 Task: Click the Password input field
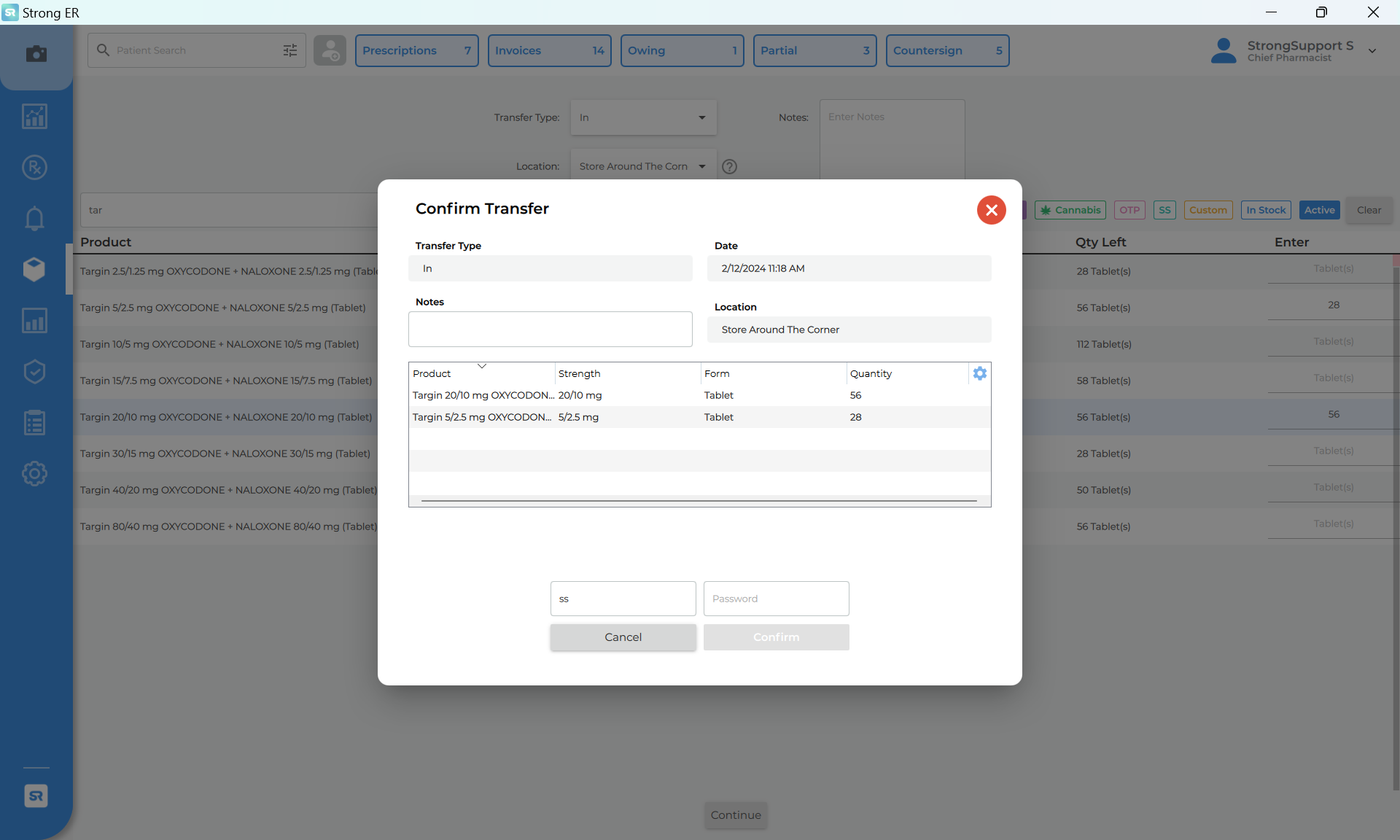776,599
